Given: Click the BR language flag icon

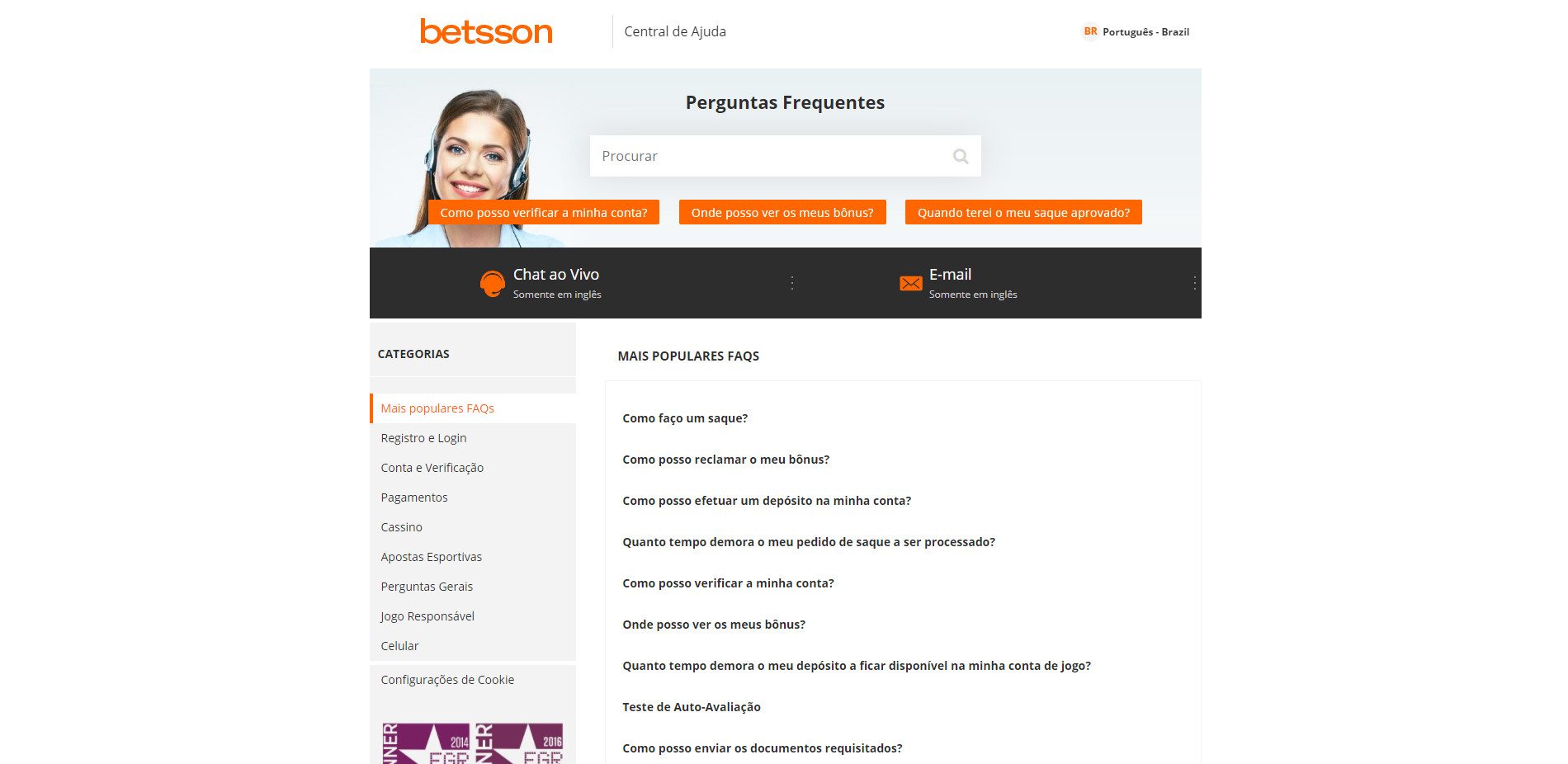Looking at the screenshot, I should pos(1090,31).
